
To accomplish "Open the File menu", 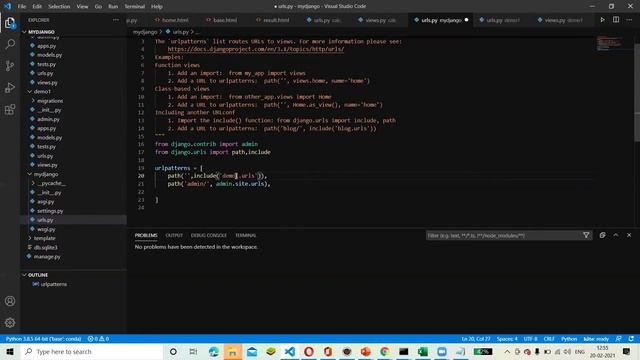I will pyautogui.click(x=22, y=7).
